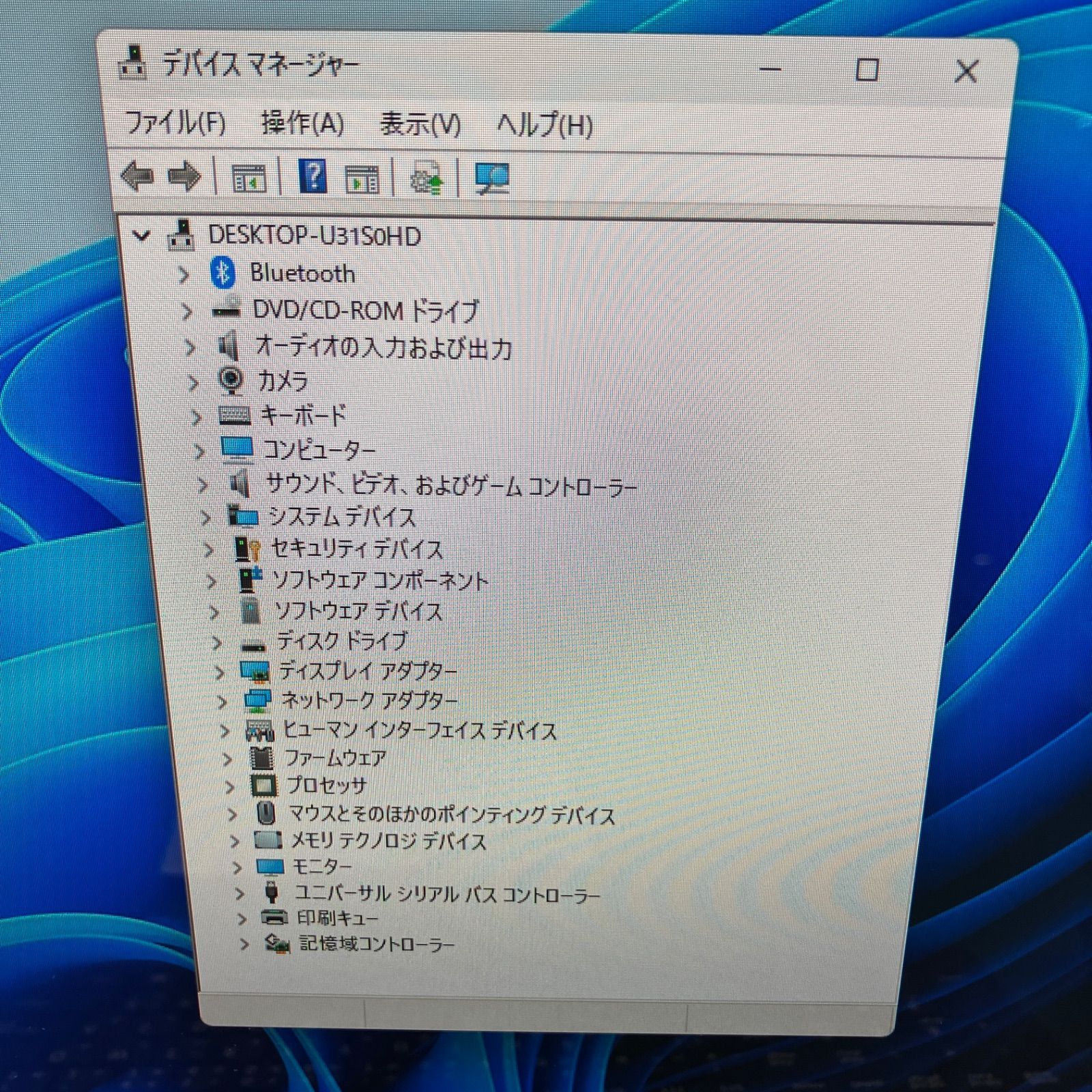The width and height of the screenshot is (1092, 1092).
Task: Open the ファイル(F) menu
Action: coord(175,124)
